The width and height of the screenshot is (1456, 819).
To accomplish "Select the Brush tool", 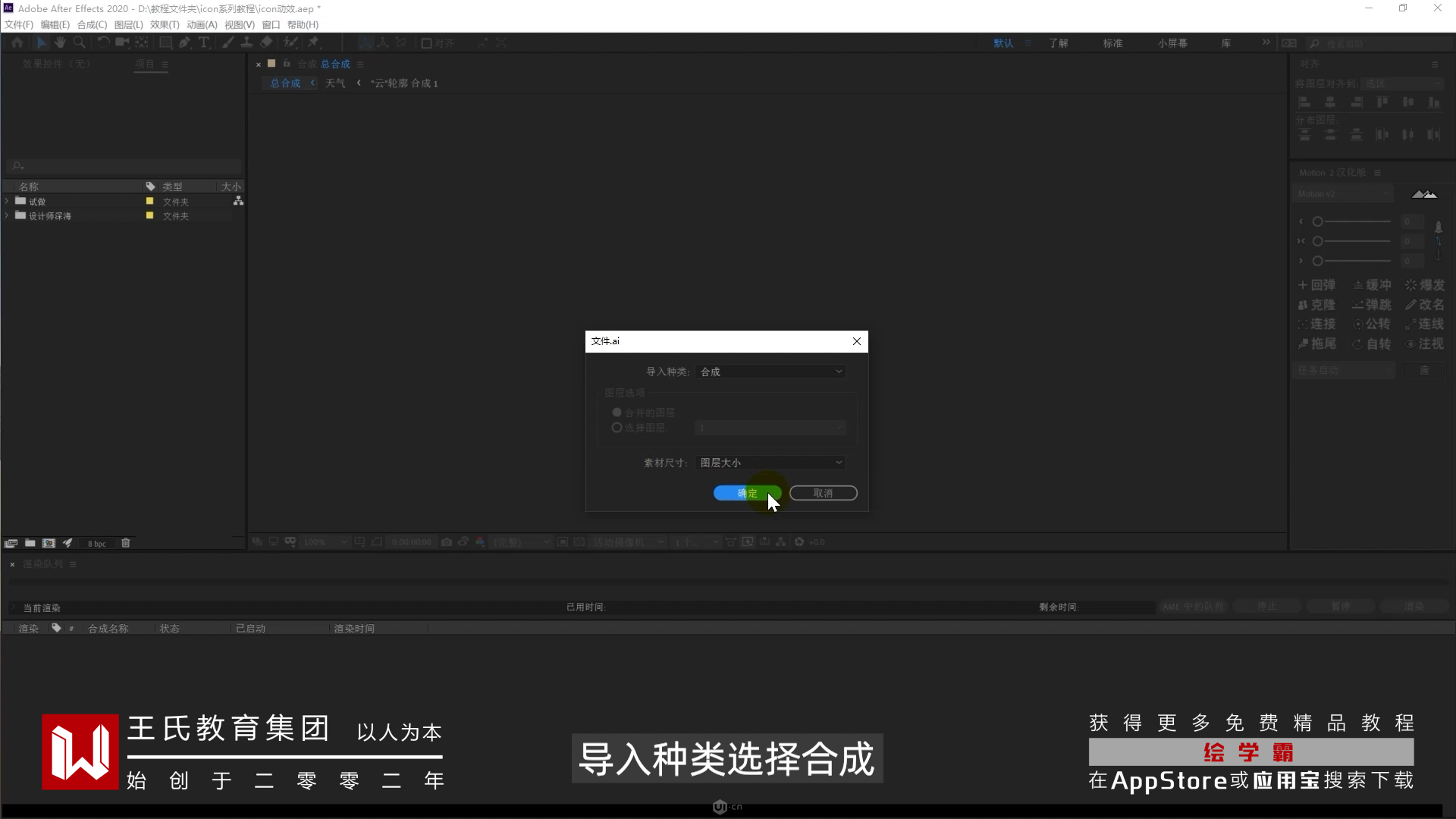I will 227,42.
